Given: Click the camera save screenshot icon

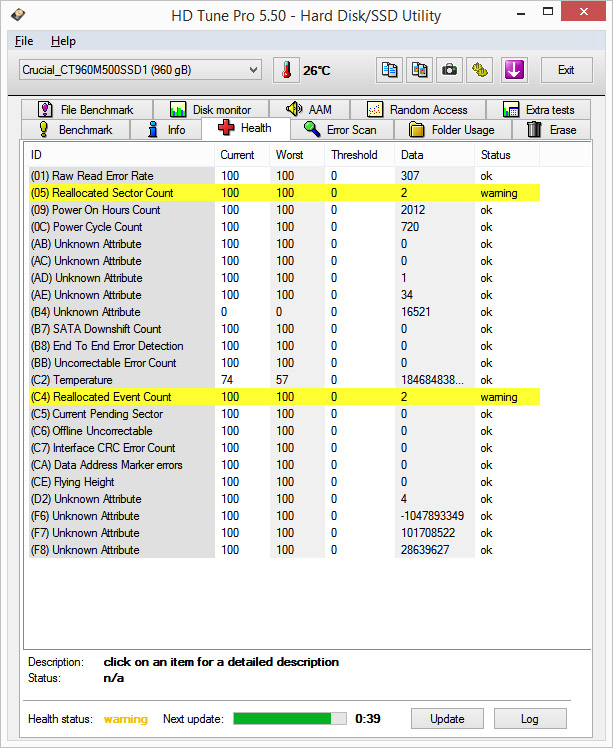Looking at the screenshot, I should [x=449, y=70].
